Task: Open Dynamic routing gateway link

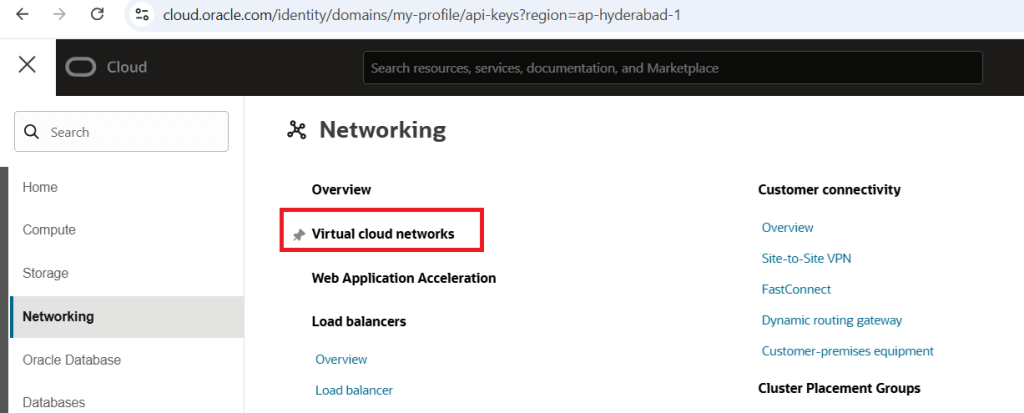Action: [x=831, y=320]
